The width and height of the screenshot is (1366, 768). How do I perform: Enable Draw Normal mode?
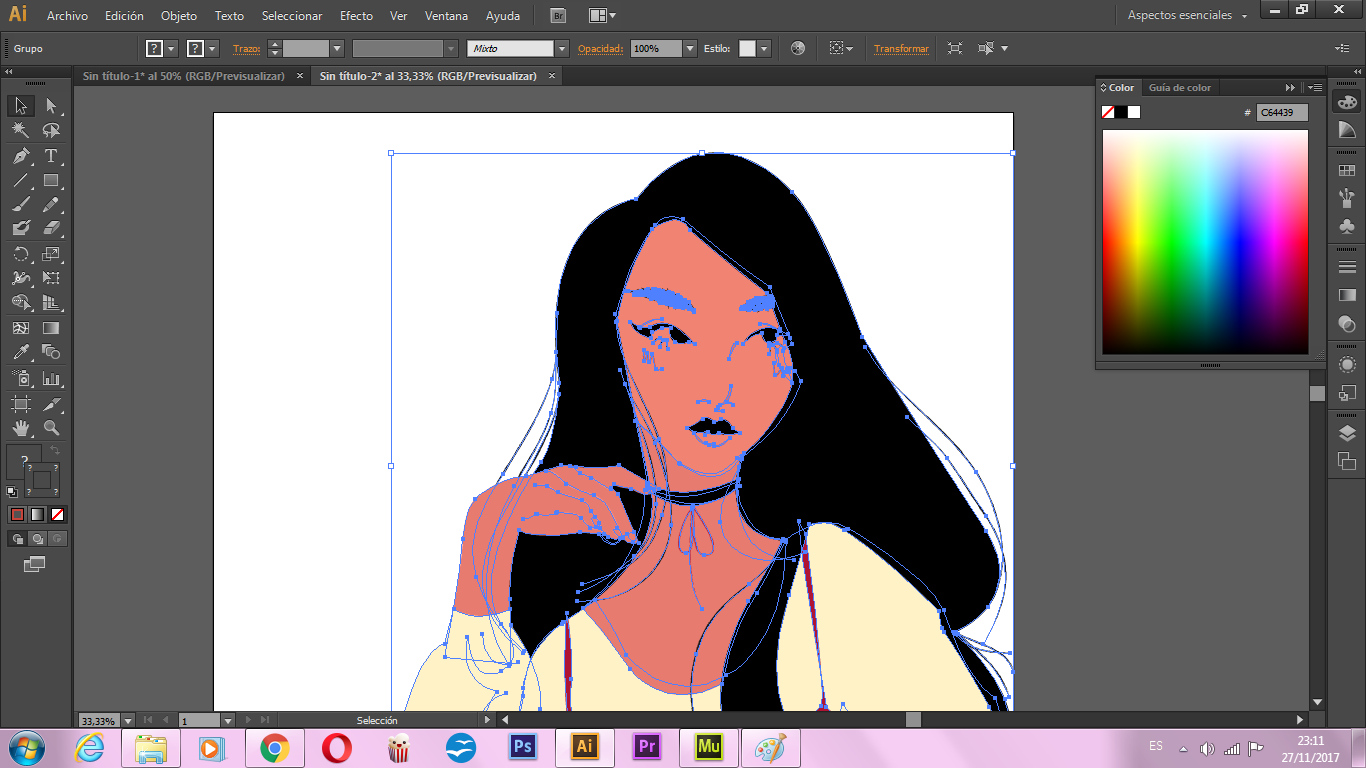[x=17, y=539]
